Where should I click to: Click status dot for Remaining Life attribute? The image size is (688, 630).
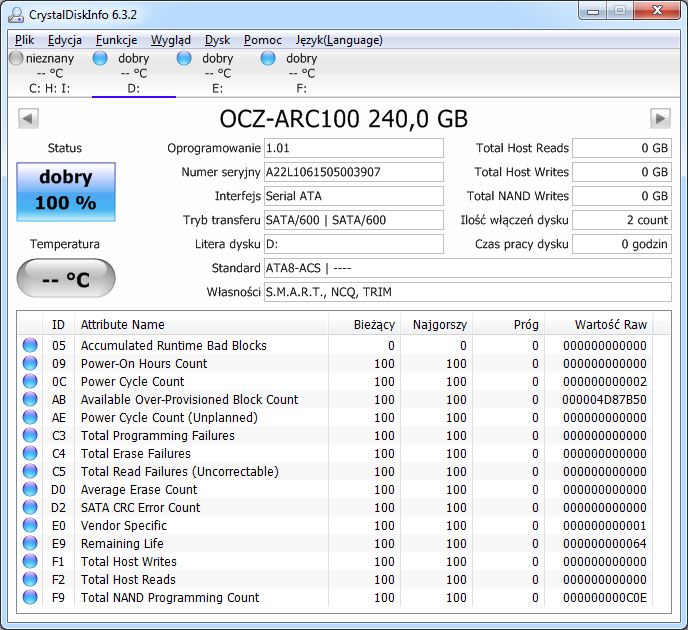pos(30,543)
